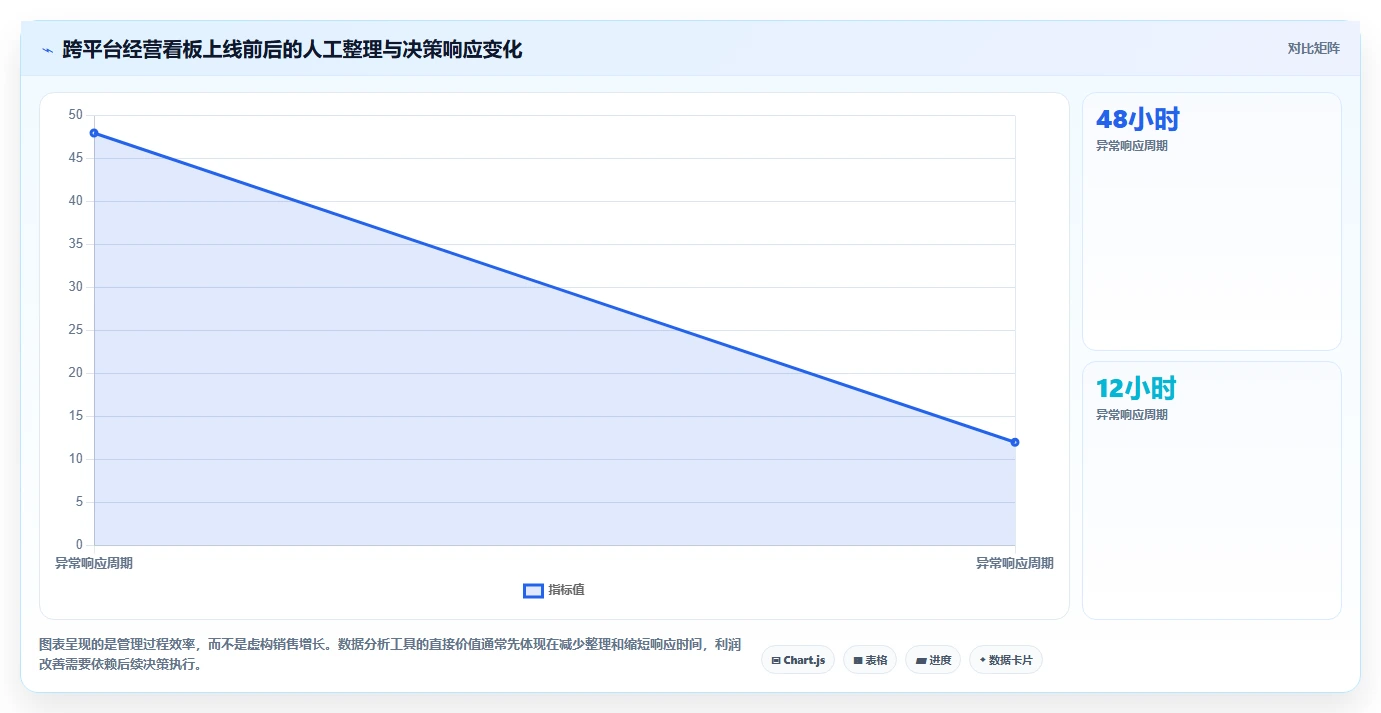
Task: Click the y-axis tick label 40
Action: click(76, 201)
